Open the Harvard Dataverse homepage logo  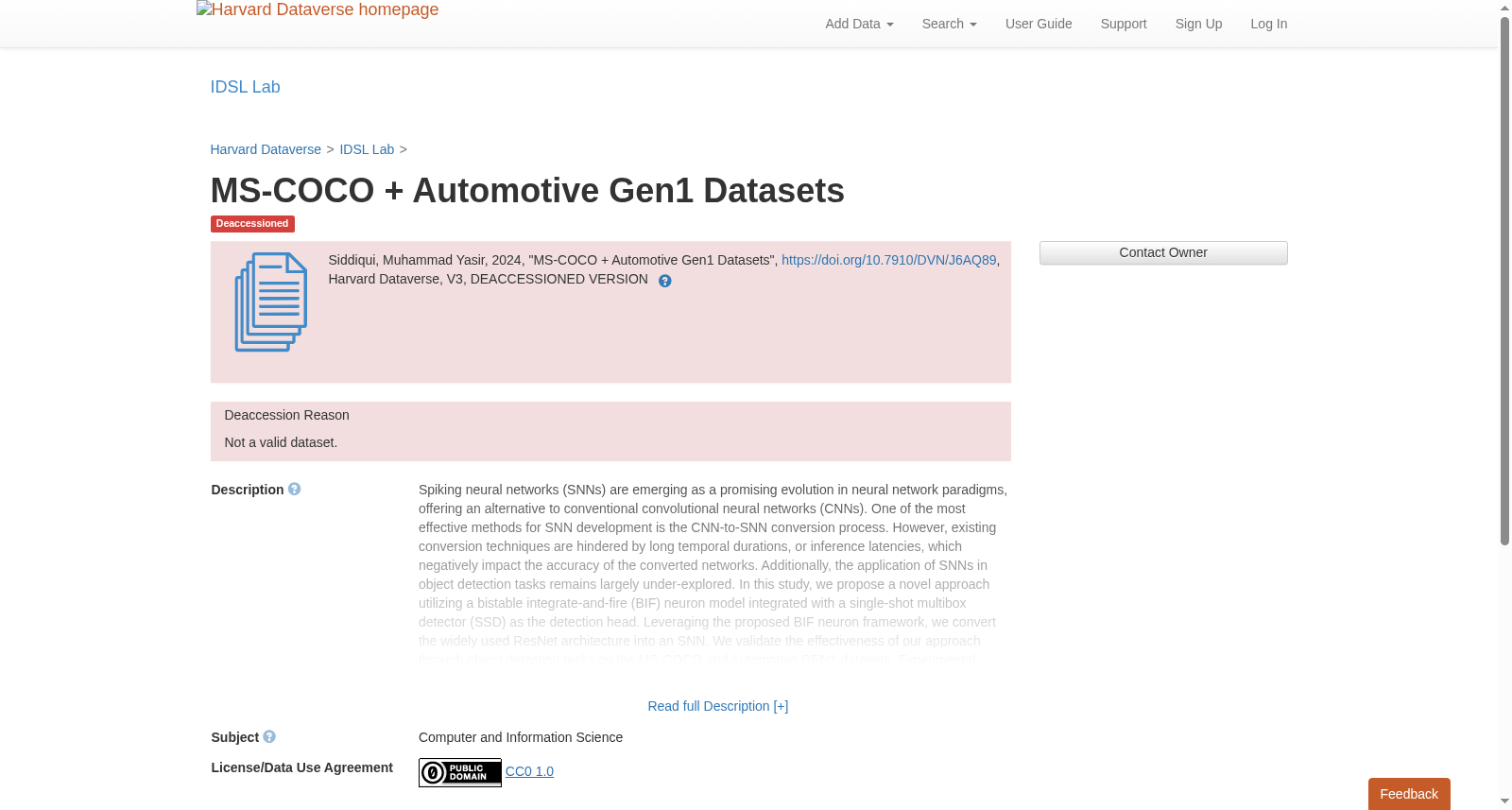coord(318,10)
